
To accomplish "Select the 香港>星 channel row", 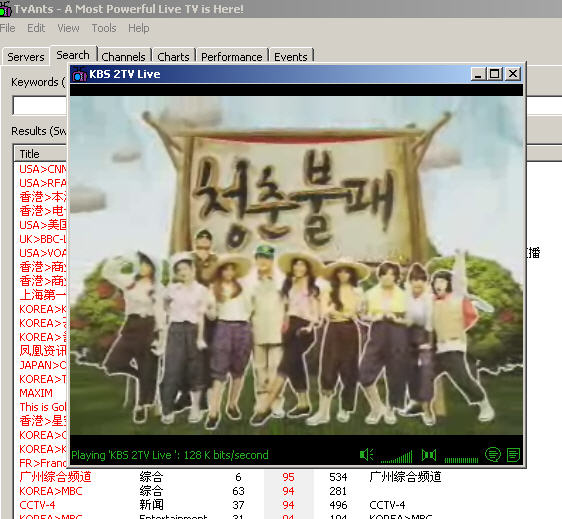I will (x=43, y=421).
